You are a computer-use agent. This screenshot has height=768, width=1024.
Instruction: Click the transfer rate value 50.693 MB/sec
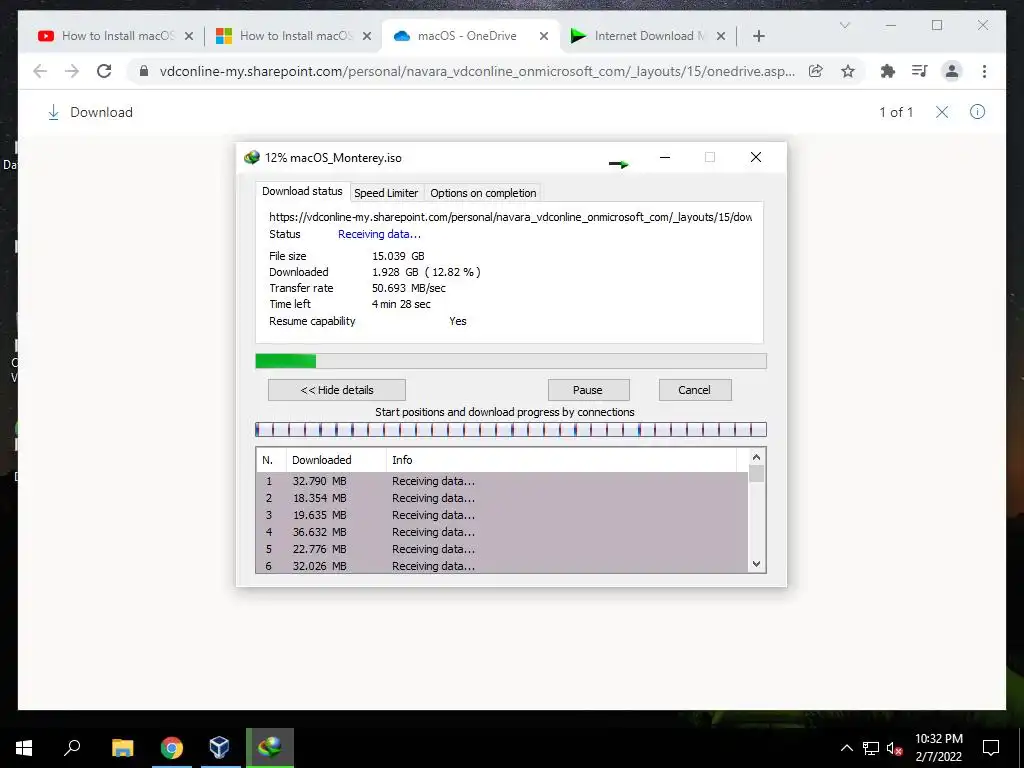(x=409, y=288)
